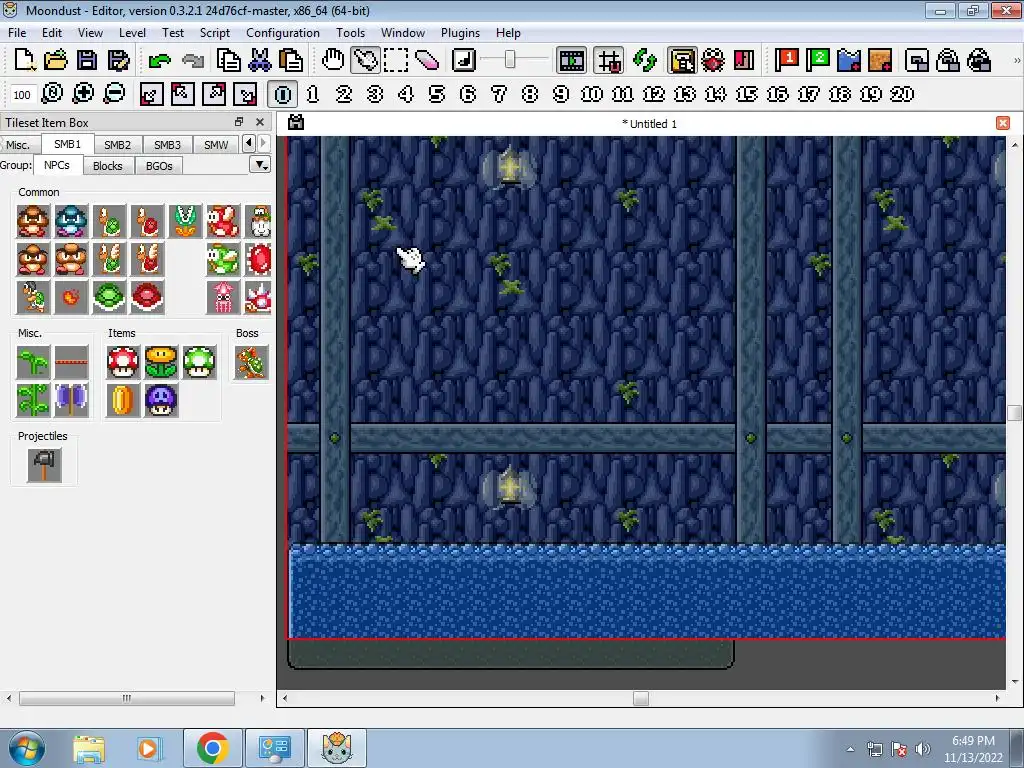Toggle the pointing-hand Selection tool
The height and width of the screenshot is (768, 1024).
click(364, 60)
